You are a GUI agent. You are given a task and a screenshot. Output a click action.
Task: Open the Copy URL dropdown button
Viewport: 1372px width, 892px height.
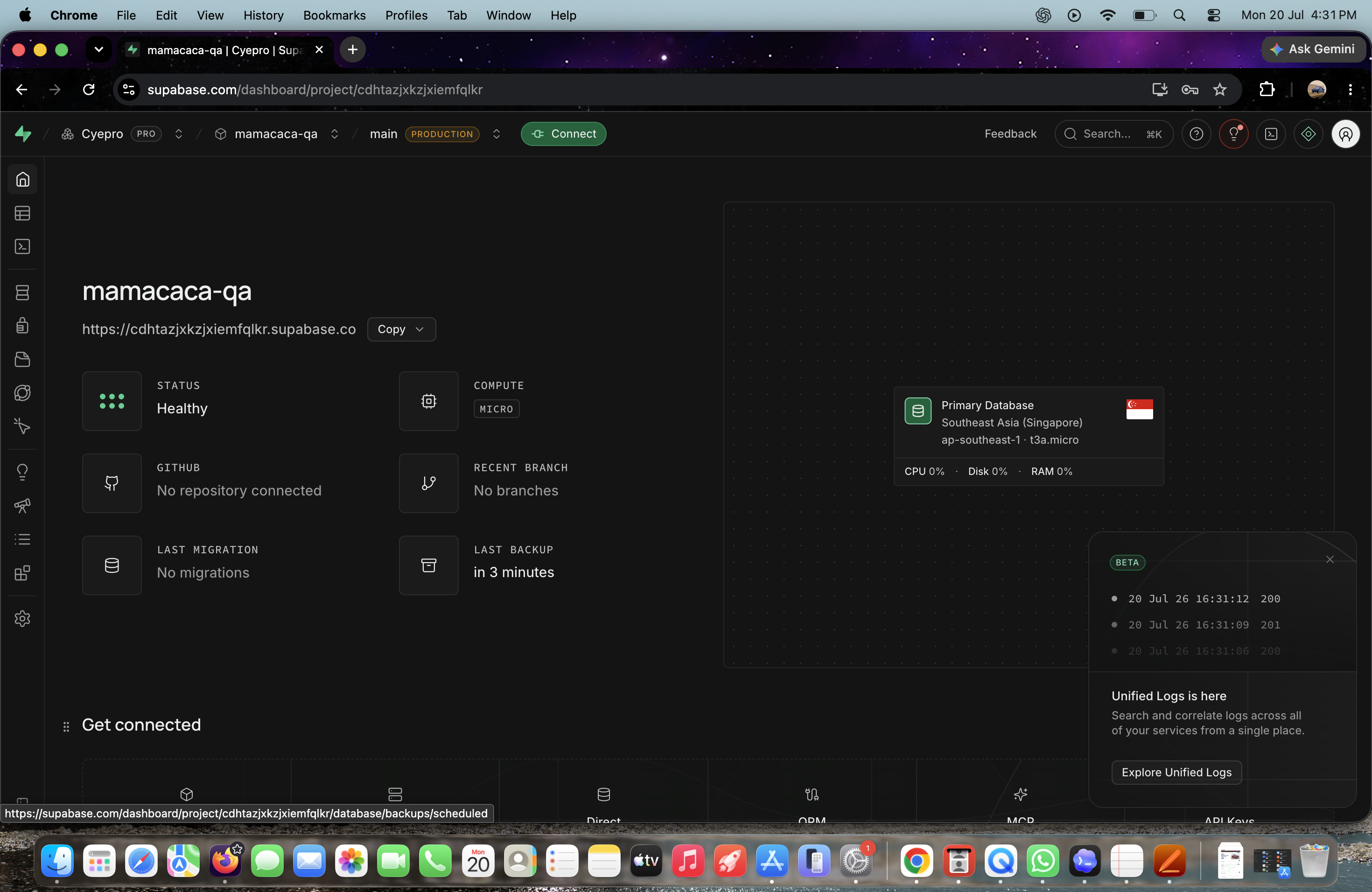401,329
